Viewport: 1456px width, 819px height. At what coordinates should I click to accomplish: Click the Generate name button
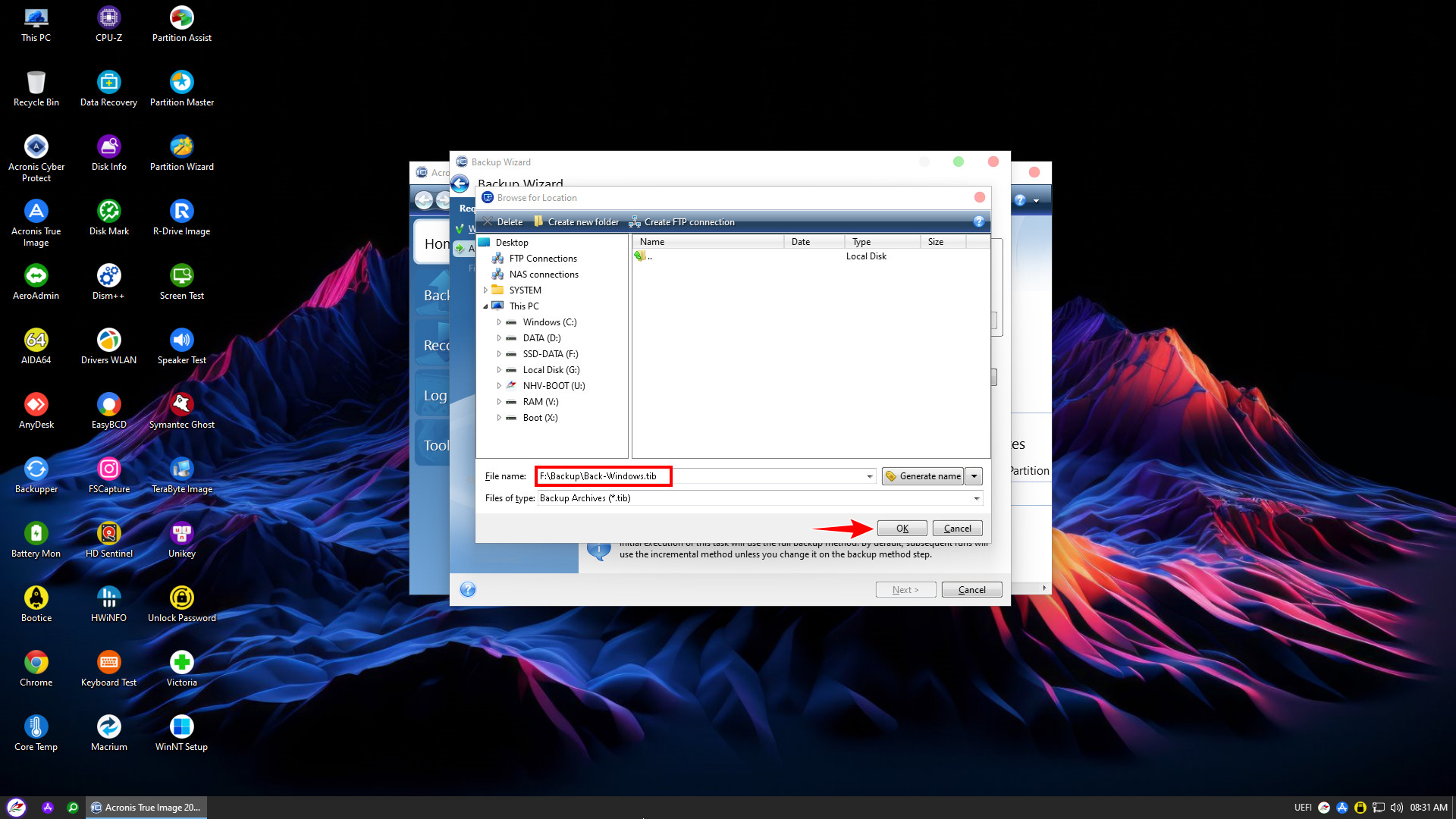click(x=922, y=476)
